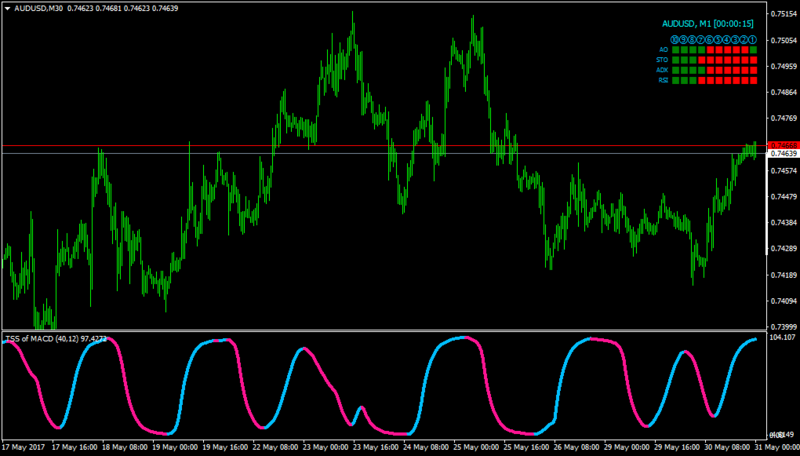Click the 19 May 16:00 time label
The width and height of the screenshot is (800, 456).
click(x=226, y=447)
